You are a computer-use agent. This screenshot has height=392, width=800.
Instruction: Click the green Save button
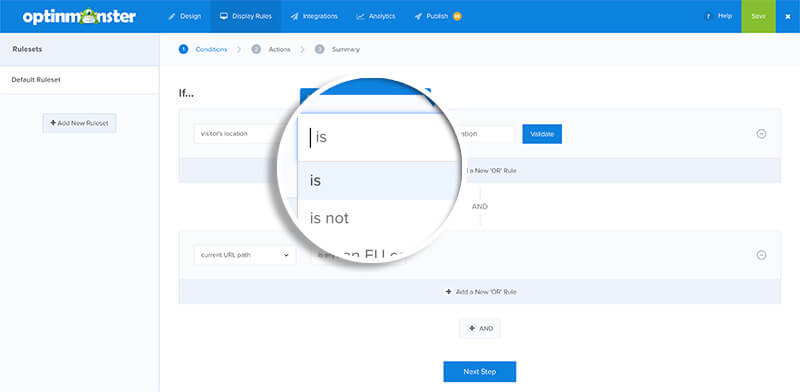758,16
